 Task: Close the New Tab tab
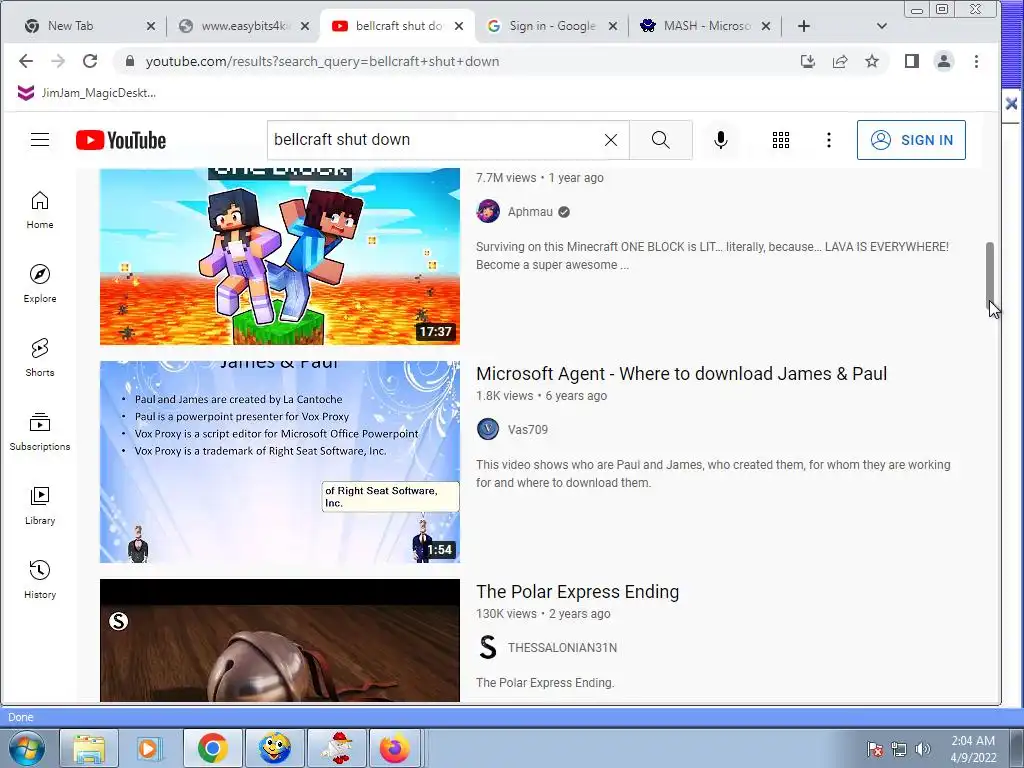[x=151, y=26]
